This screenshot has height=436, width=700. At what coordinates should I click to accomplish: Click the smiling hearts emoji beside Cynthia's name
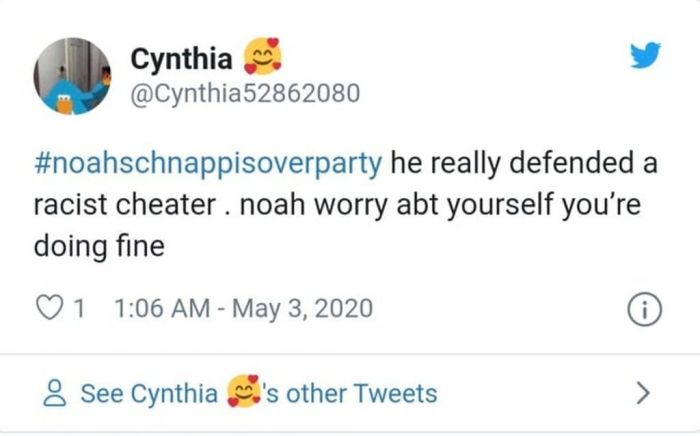pos(264,57)
